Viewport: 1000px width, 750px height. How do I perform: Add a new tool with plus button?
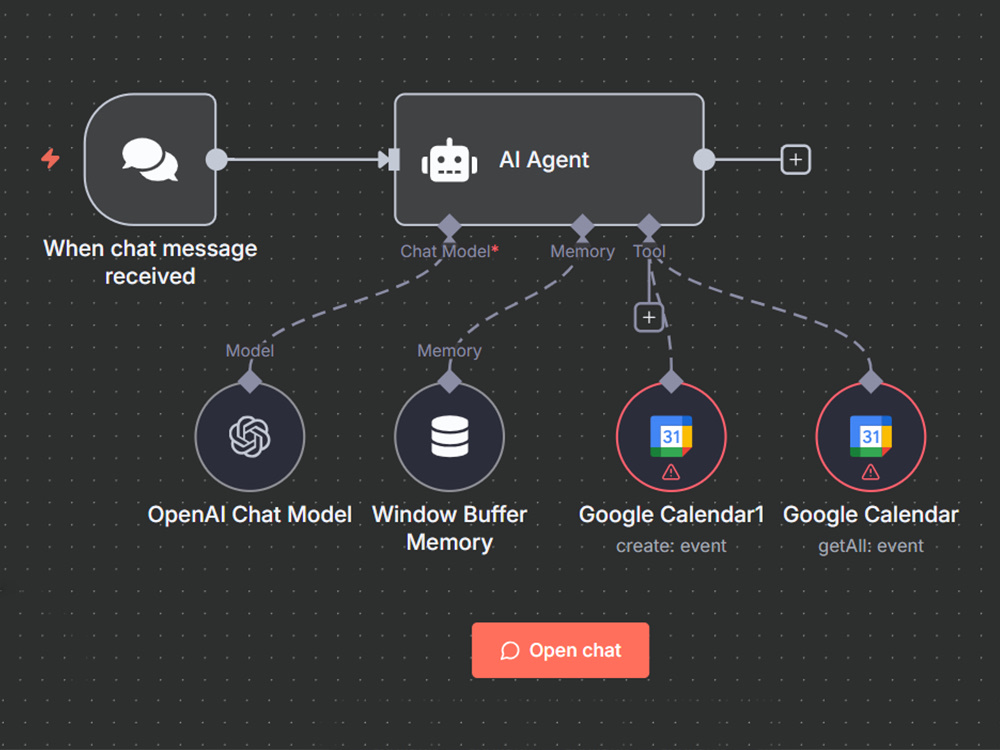pyautogui.click(x=649, y=317)
